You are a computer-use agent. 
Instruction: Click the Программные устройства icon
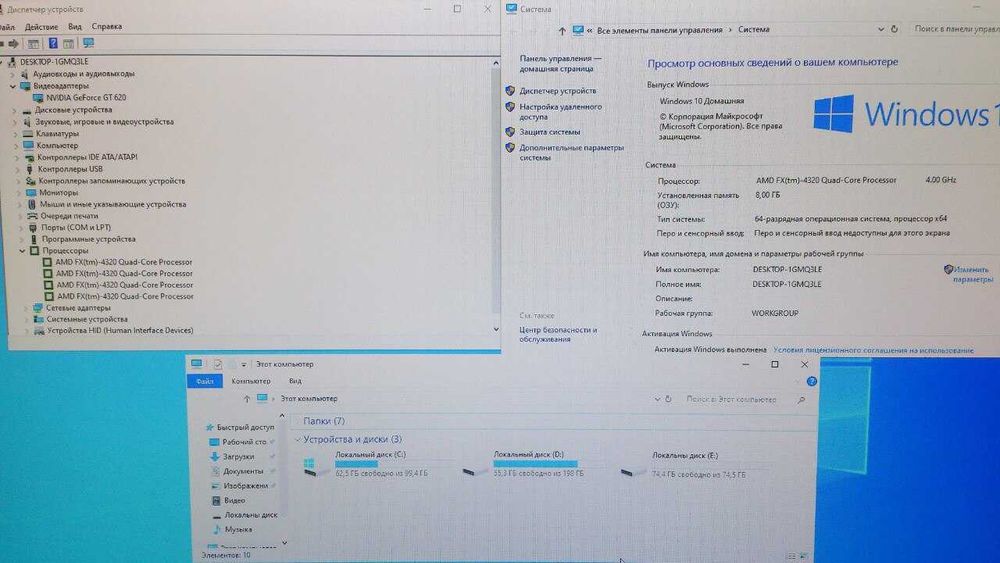click(x=34, y=239)
